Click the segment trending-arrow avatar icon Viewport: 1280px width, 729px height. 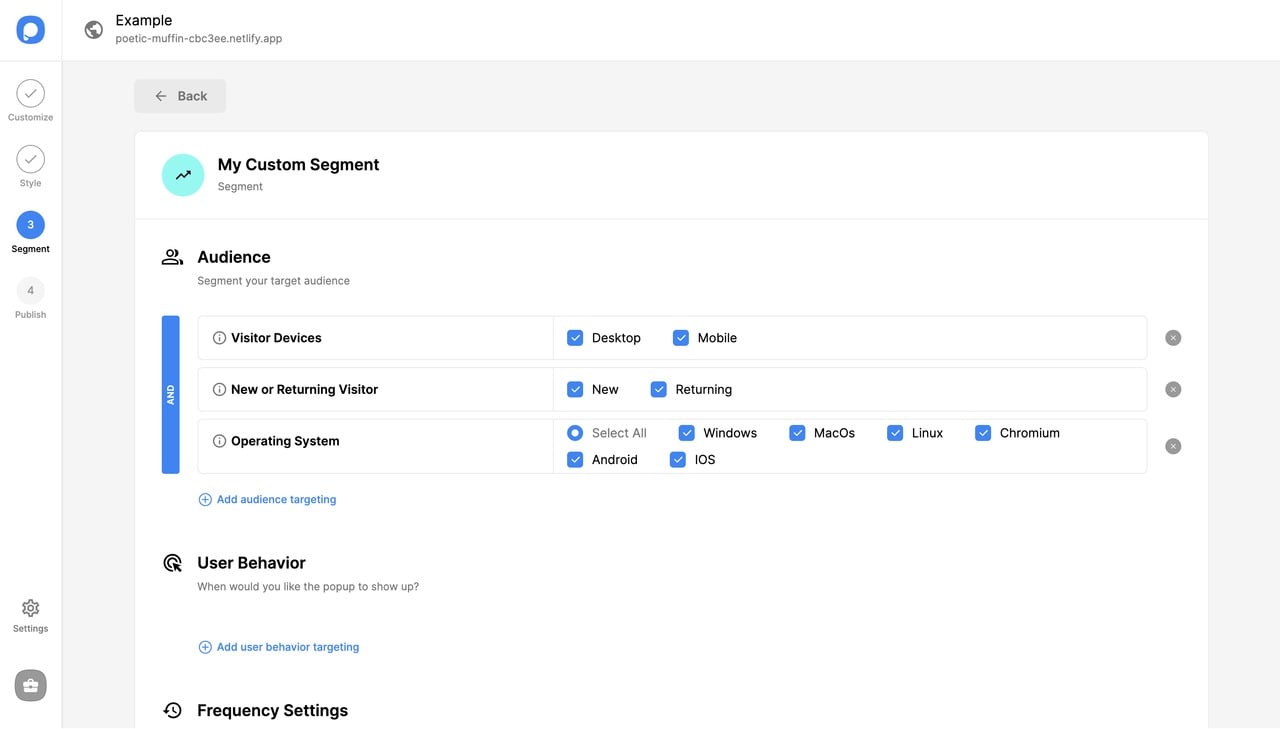tap(183, 175)
